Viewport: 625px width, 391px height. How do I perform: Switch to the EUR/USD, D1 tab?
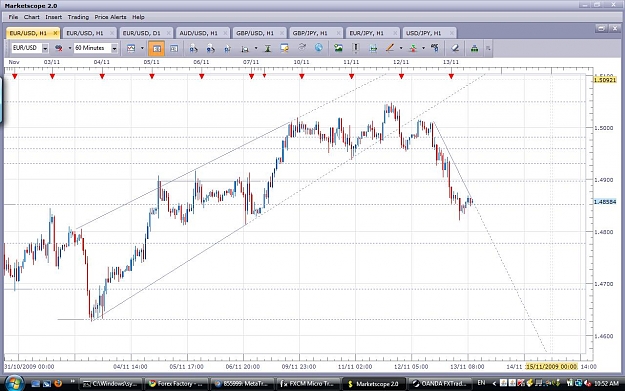[x=142, y=33]
